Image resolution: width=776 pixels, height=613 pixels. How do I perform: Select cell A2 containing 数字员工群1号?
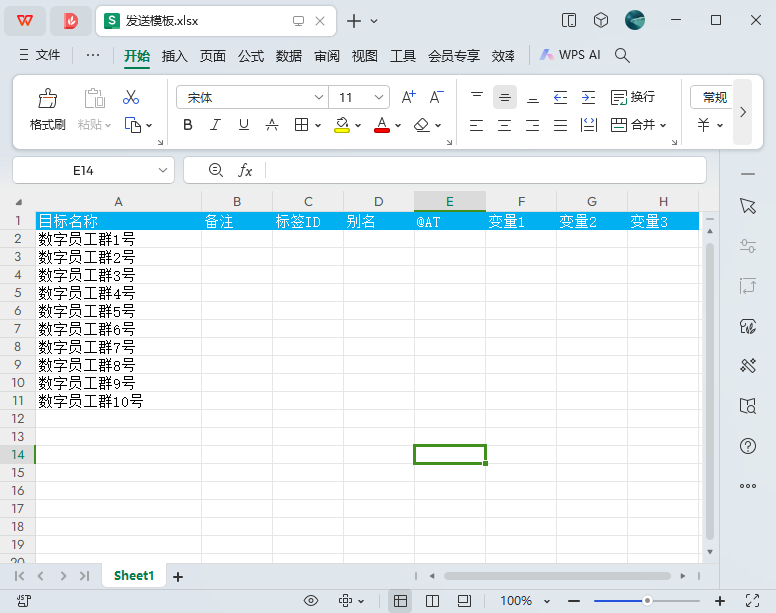coord(118,239)
